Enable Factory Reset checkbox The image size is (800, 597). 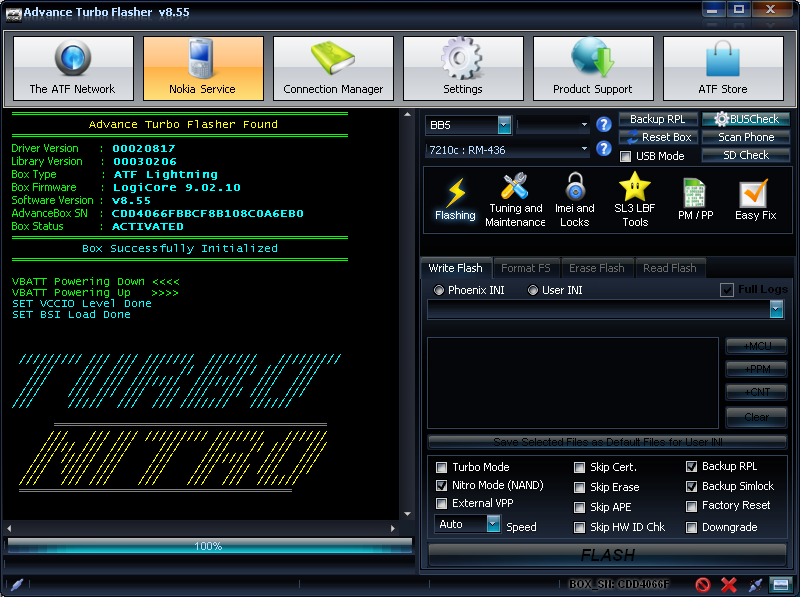[x=691, y=506]
